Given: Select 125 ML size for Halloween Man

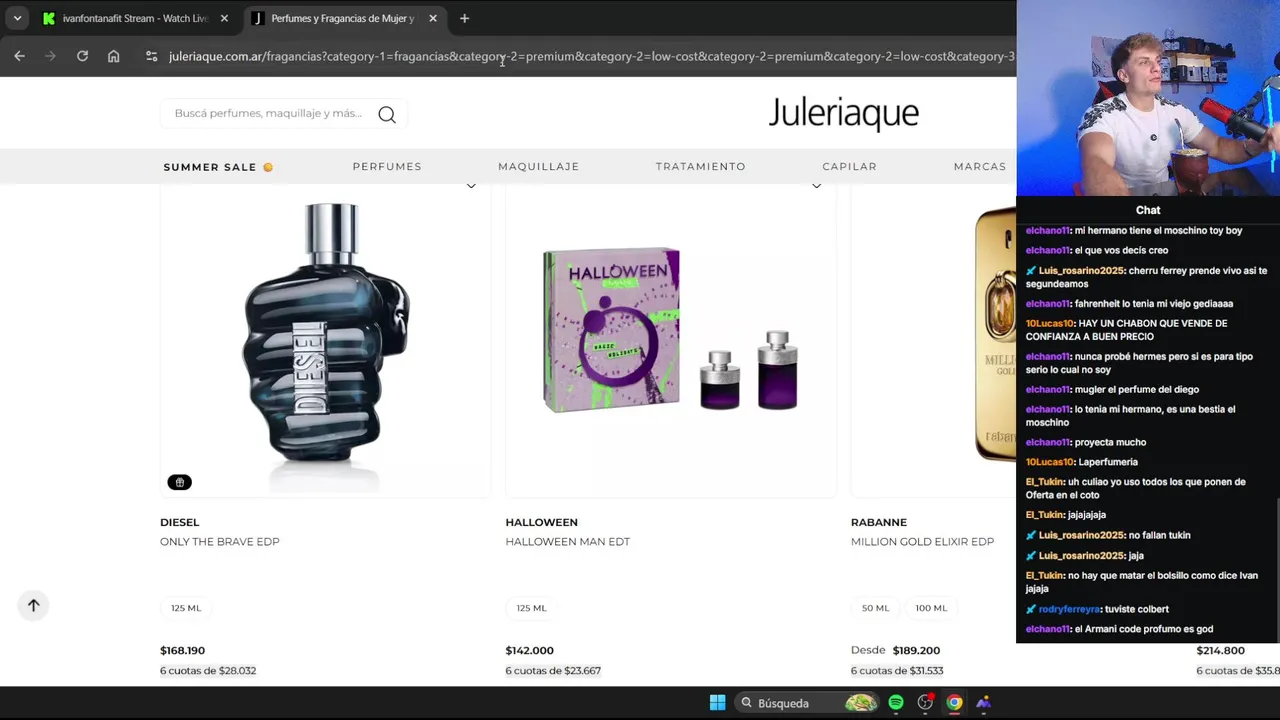Looking at the screenshot, I should click(531, 608).
